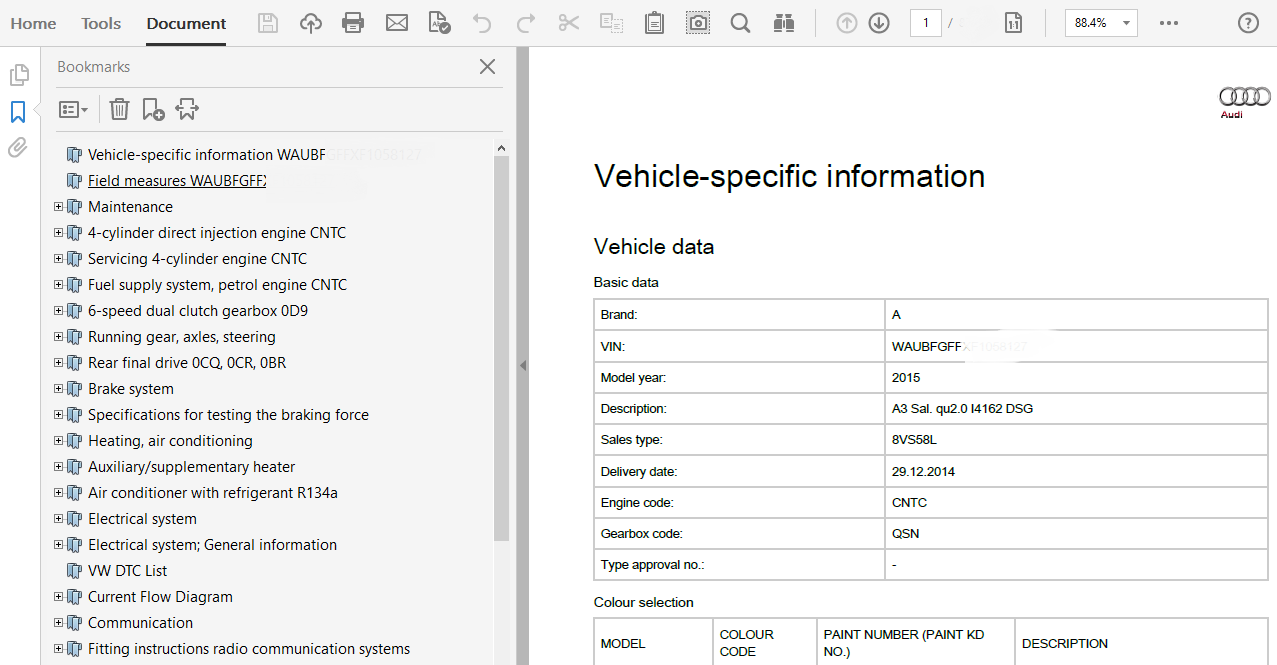Open advanced search binoculars icon
Screen dimensions: 1277x665
784,23
